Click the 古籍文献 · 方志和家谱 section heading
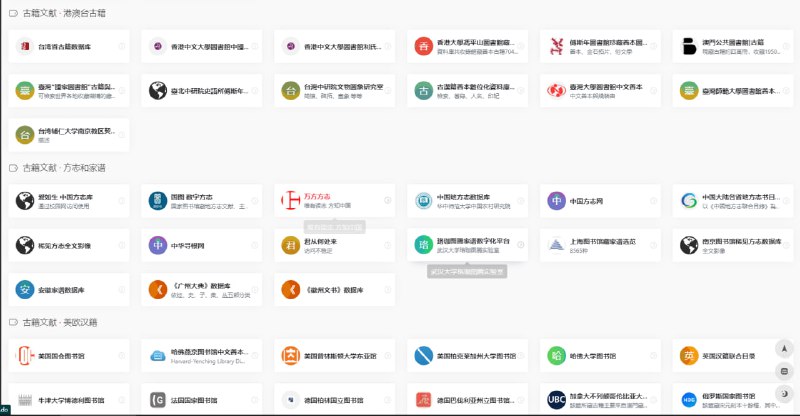 click(x=64, y=167)
